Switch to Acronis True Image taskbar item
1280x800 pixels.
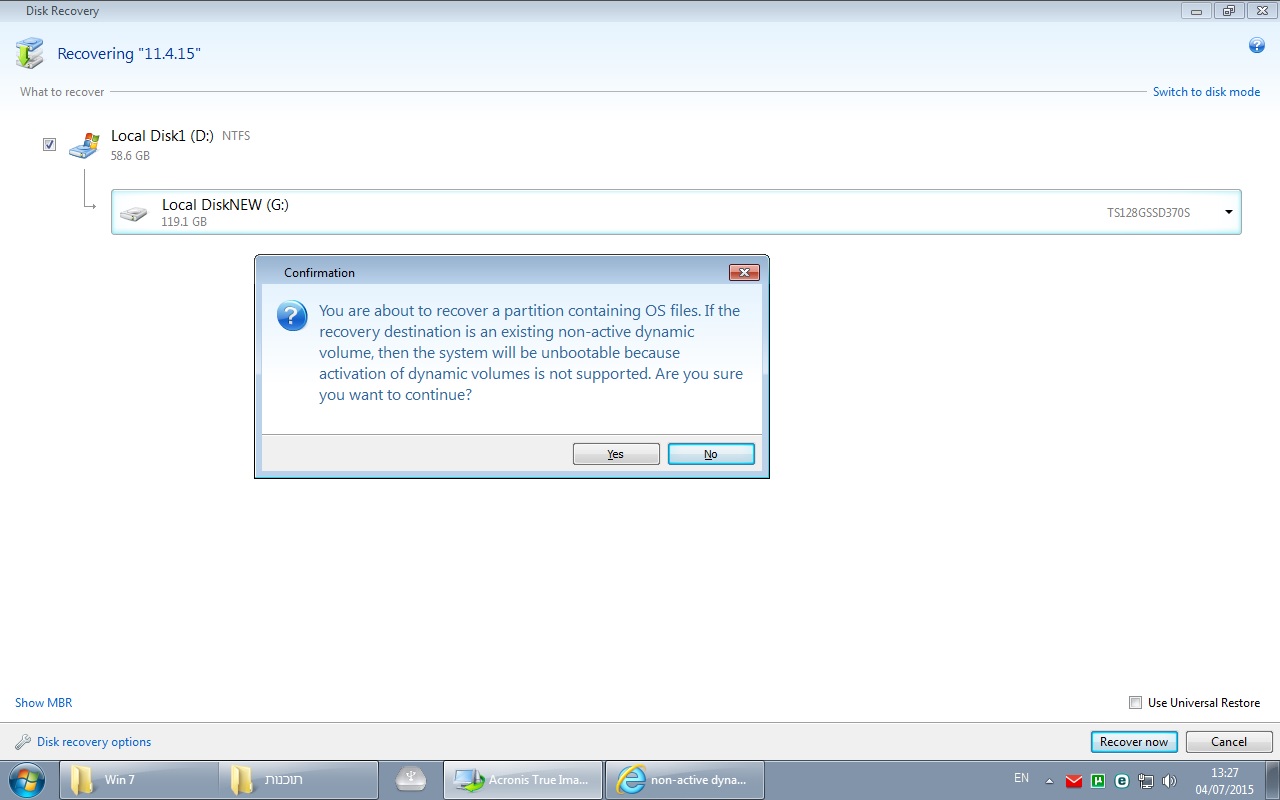pyautogui.click(x=522, y=780)
